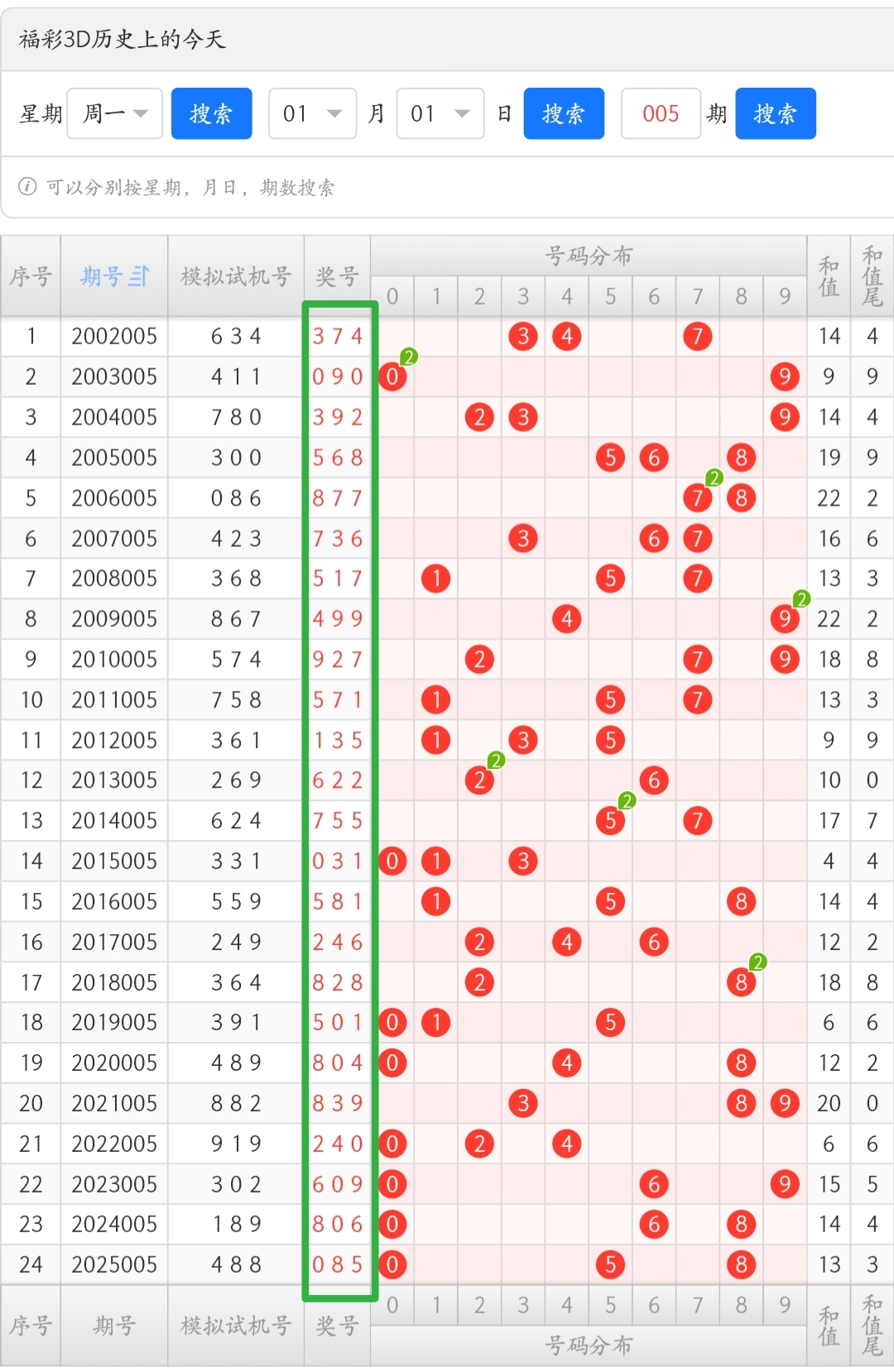Select period 2002005 cell

point(114,336)
